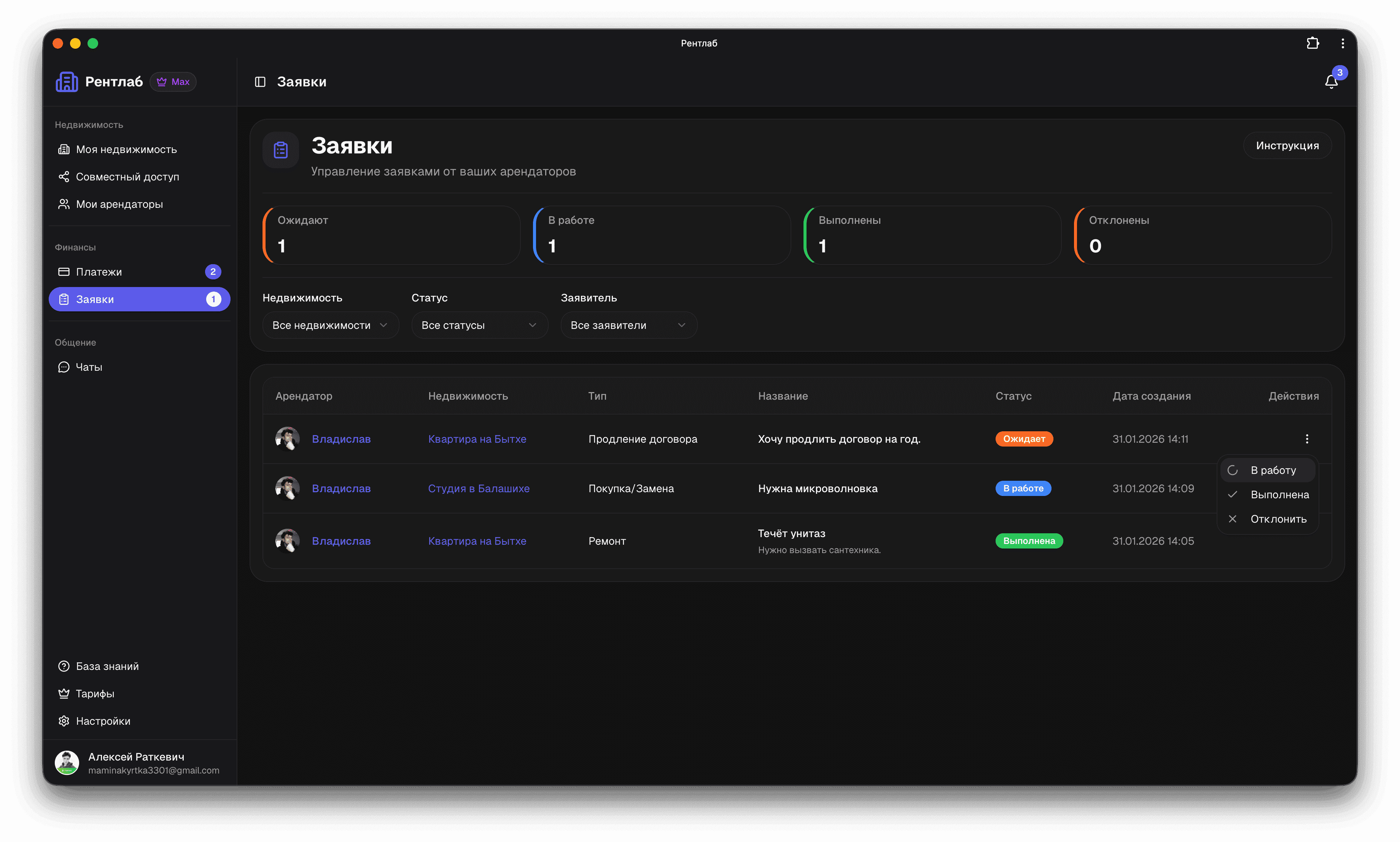Click the clipboard icon beside the Заявки heading
This screenshot has width=1400, height=842.
point(281,150)
